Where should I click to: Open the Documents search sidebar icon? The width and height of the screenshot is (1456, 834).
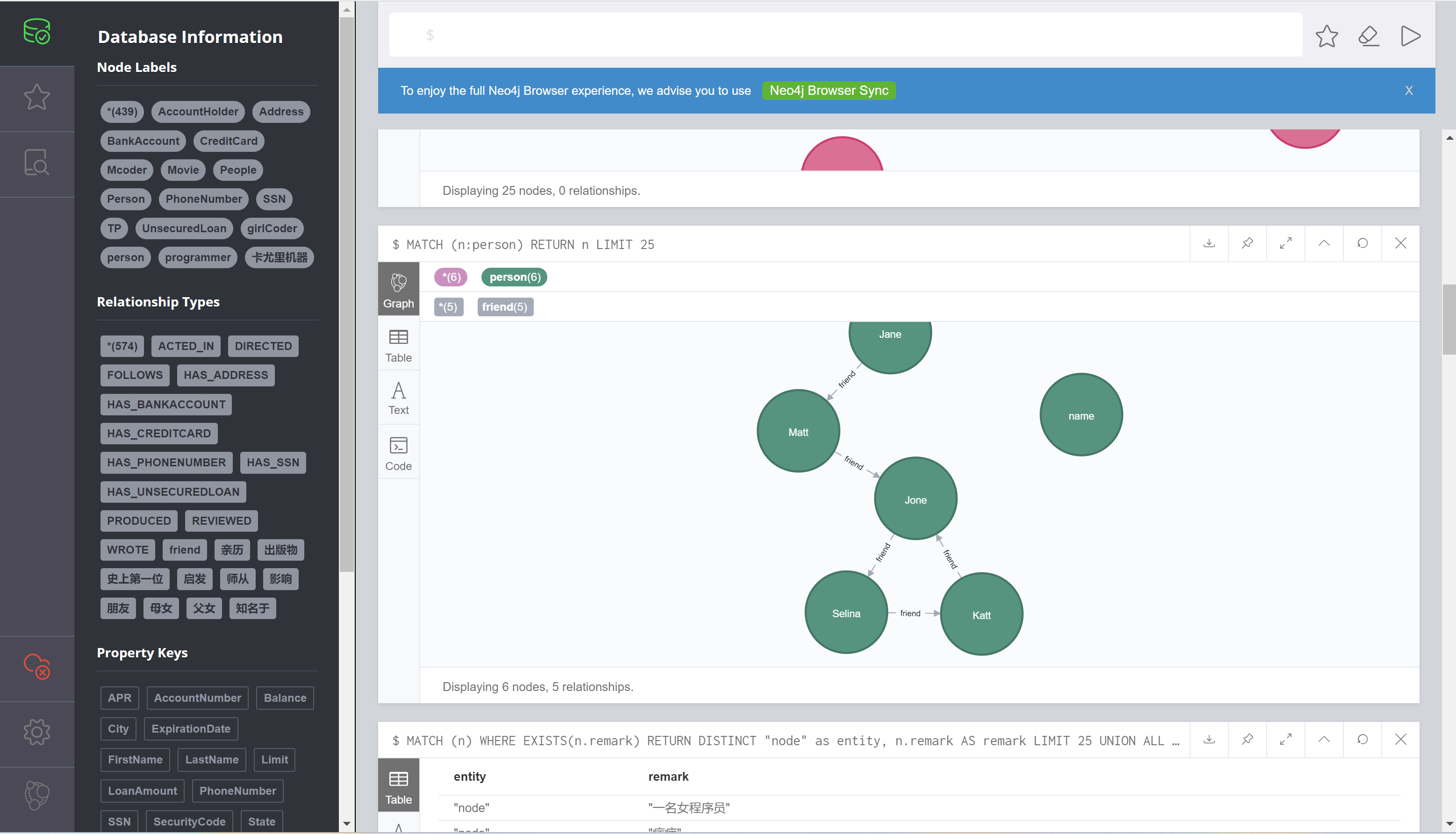[x=36, y=163]
